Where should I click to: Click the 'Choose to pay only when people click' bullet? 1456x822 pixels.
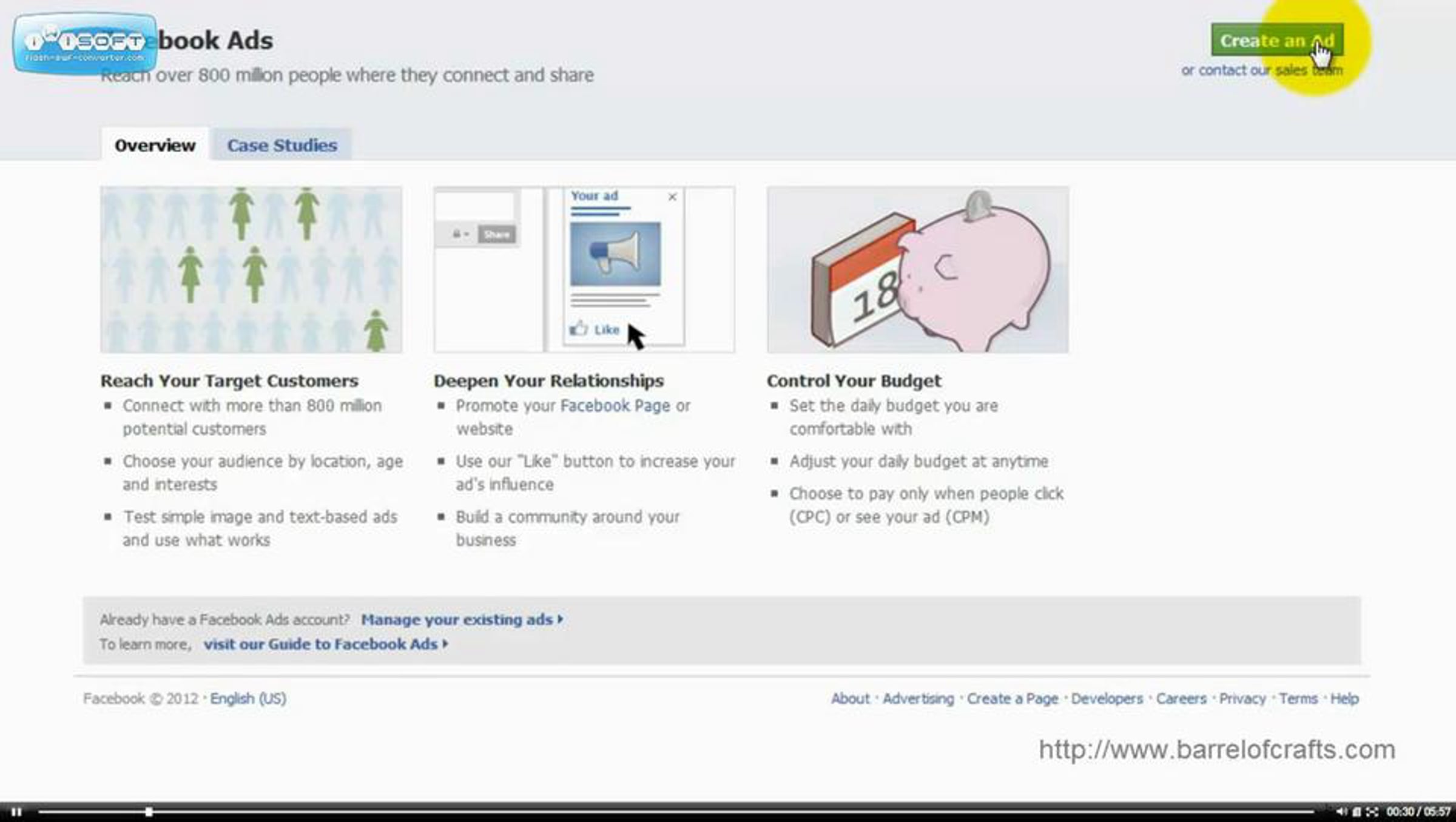[x=926, y=505]
